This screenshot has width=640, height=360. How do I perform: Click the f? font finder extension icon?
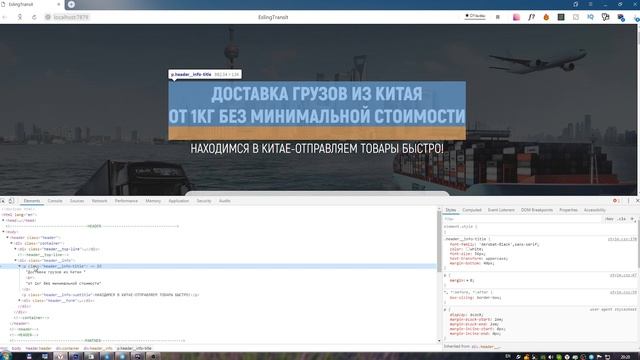click(x=531, y=17)
